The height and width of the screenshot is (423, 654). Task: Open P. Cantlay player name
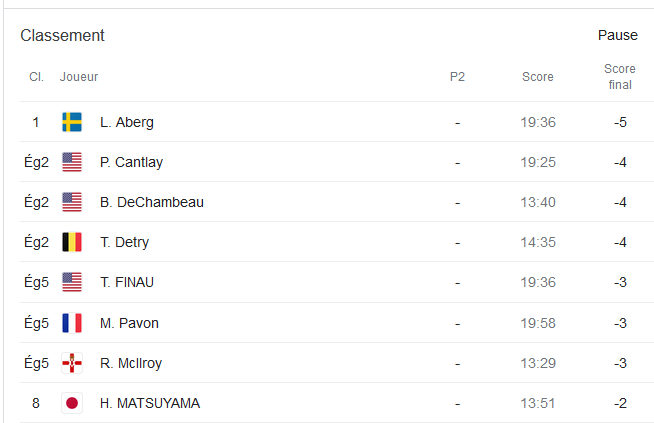131,162
